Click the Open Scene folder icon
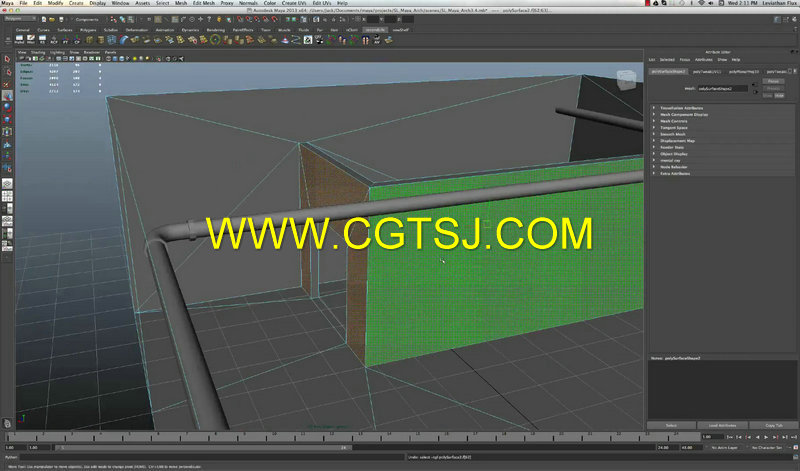This screenshot has width=800, height=471. coord(52,19)
